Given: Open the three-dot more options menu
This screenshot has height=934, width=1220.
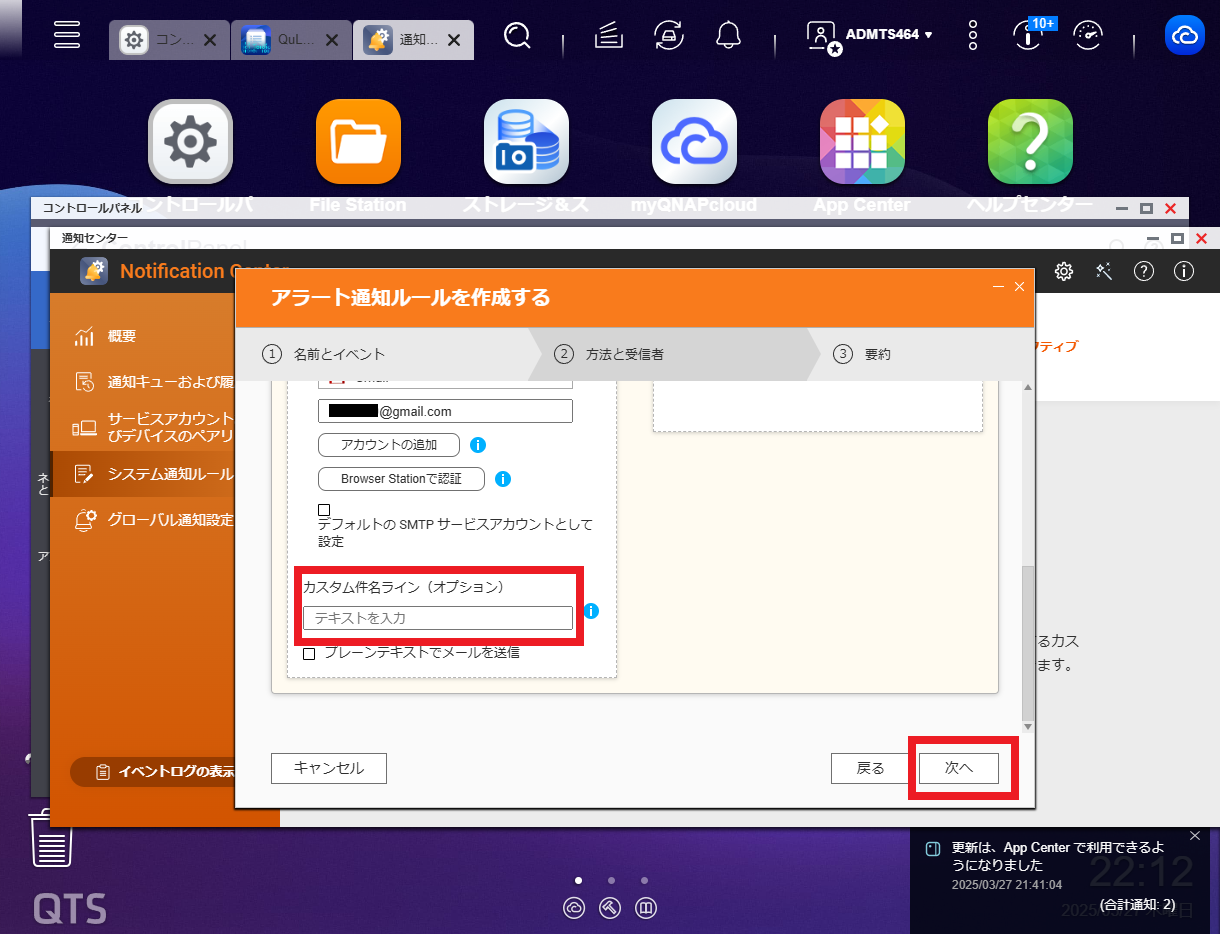Looking at the screenshot, I should click(x=973, y=36).
